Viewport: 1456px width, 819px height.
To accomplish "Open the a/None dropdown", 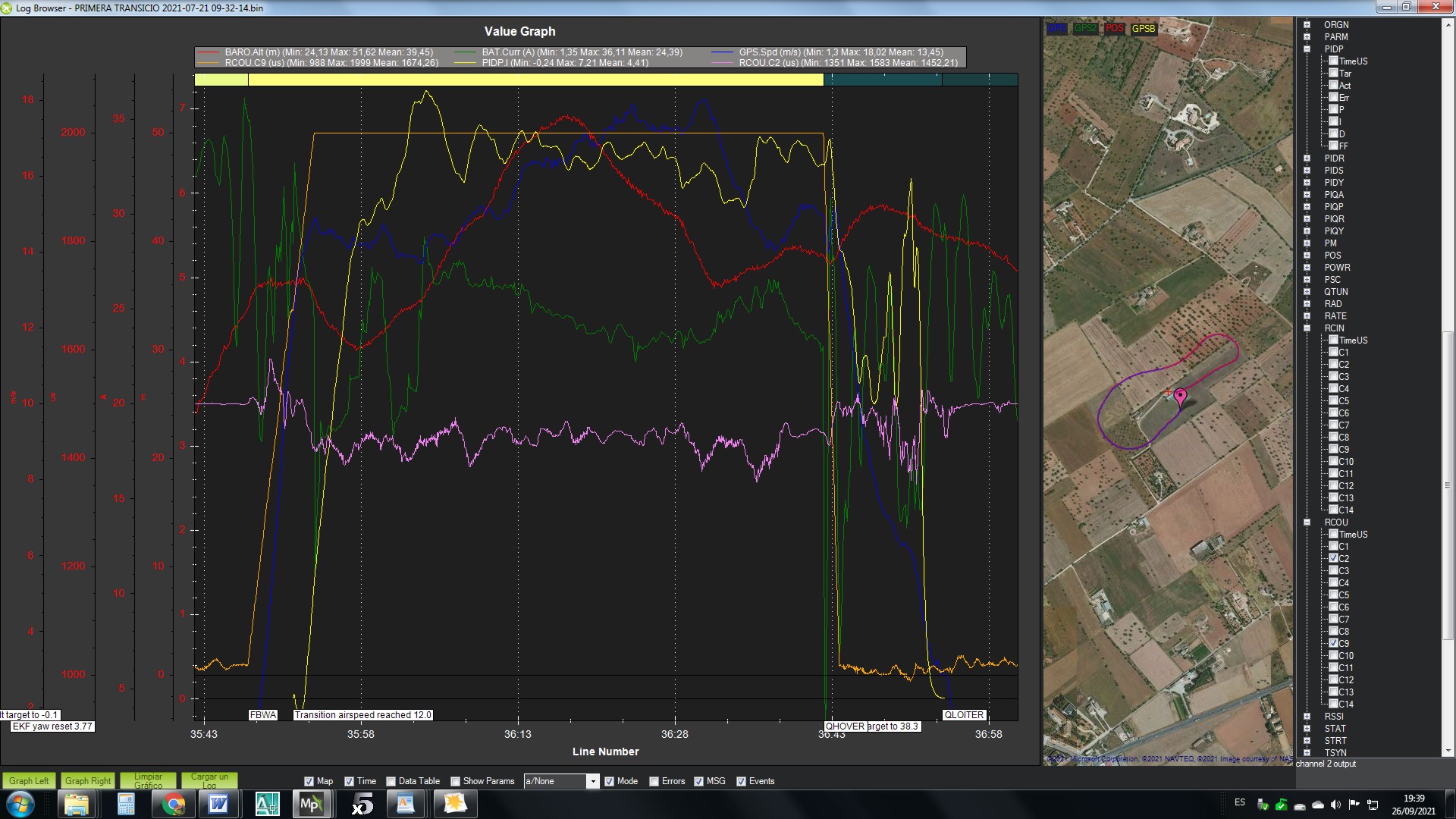I will [x=592, y=781].
